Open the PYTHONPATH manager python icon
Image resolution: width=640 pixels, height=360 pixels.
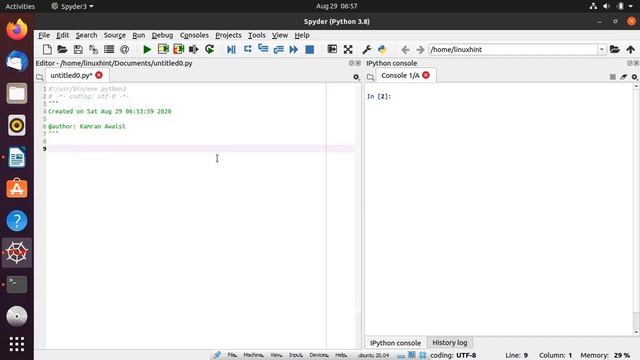[382, 49]
